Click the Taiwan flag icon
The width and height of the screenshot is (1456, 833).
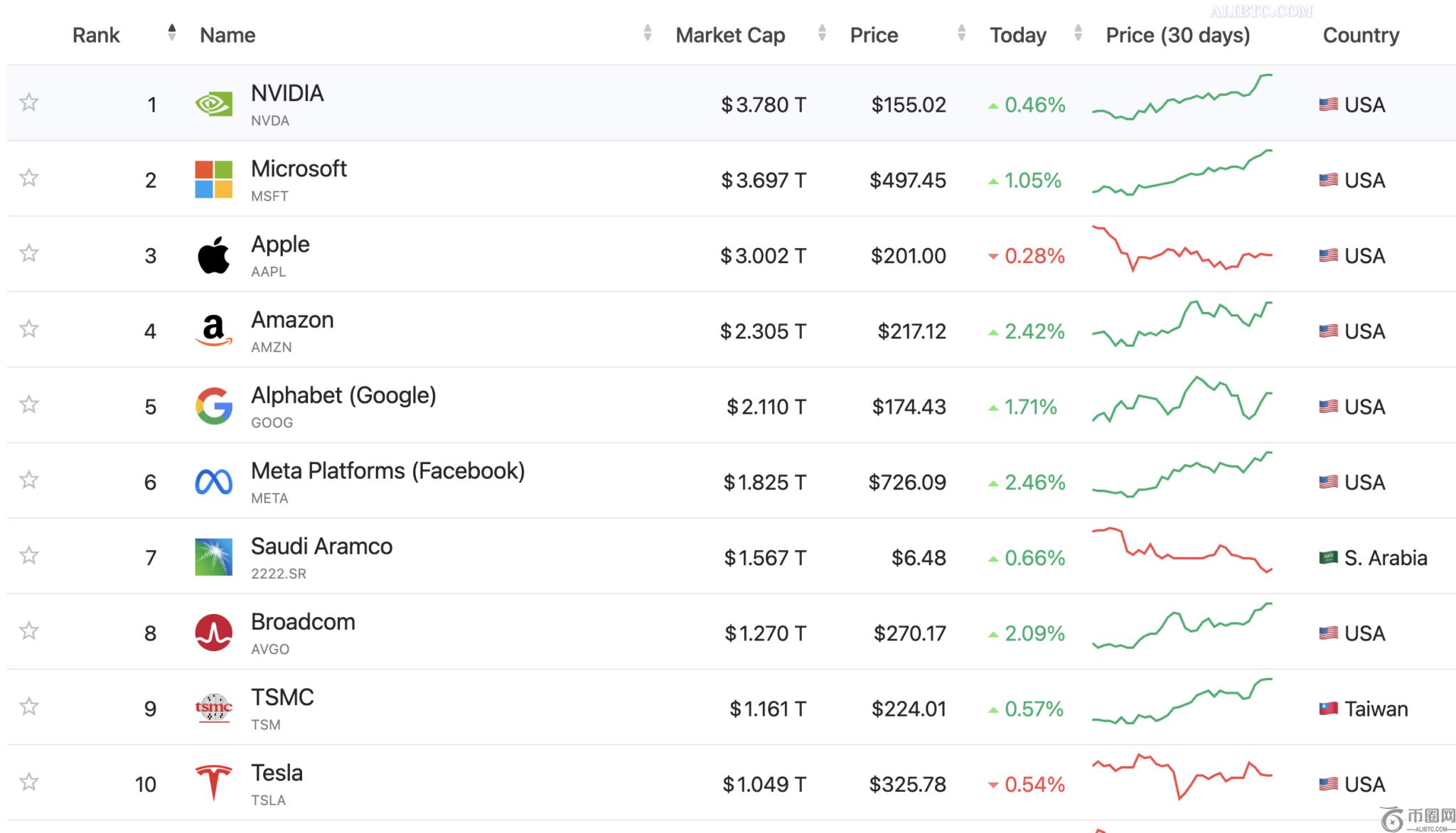(1328, 709)
